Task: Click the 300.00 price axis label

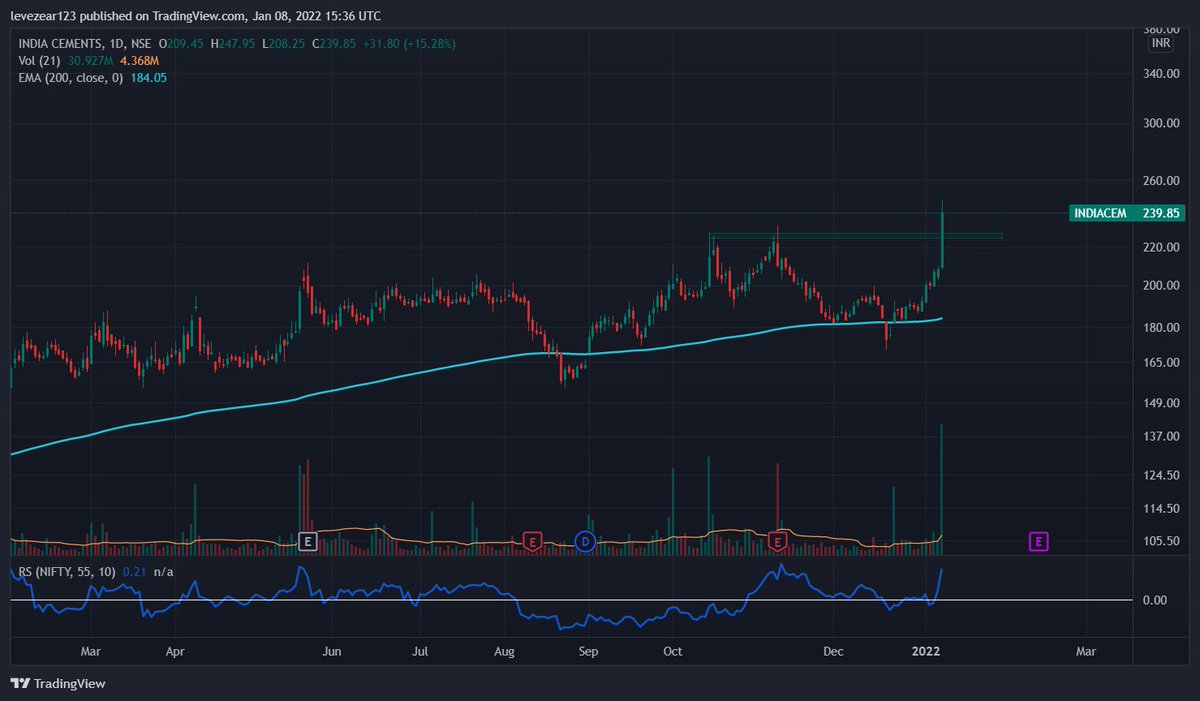Action: click(1161, 123)
